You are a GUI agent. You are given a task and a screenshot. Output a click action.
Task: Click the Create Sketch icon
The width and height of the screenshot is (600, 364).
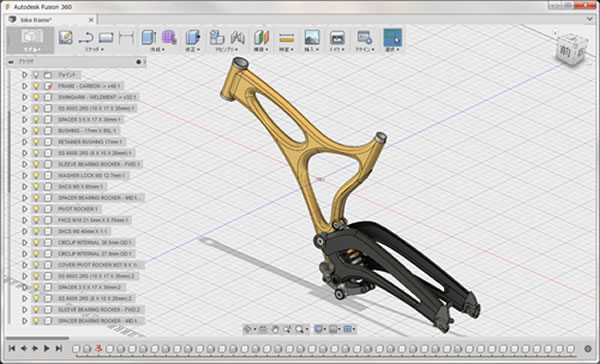[66, 38]
